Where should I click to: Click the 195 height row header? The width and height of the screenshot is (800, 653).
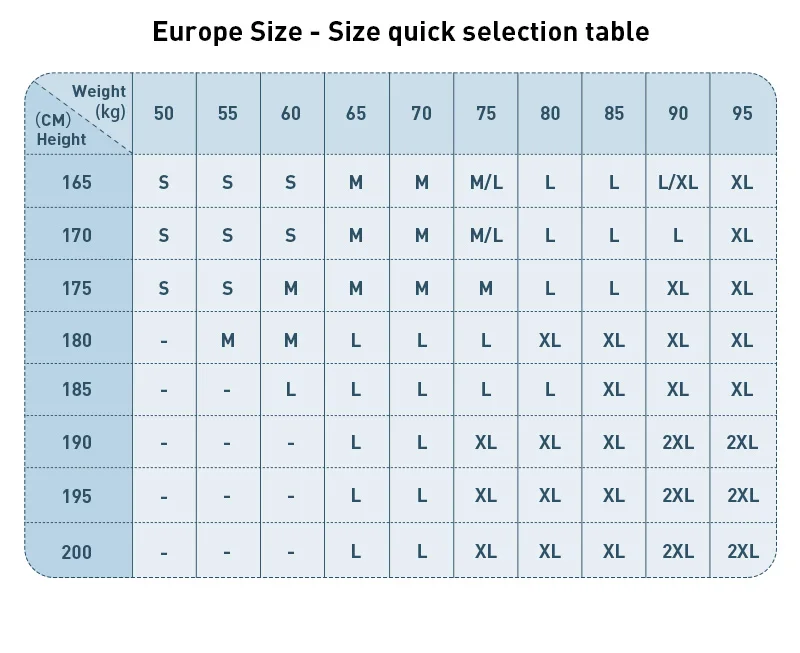[76, 496]
